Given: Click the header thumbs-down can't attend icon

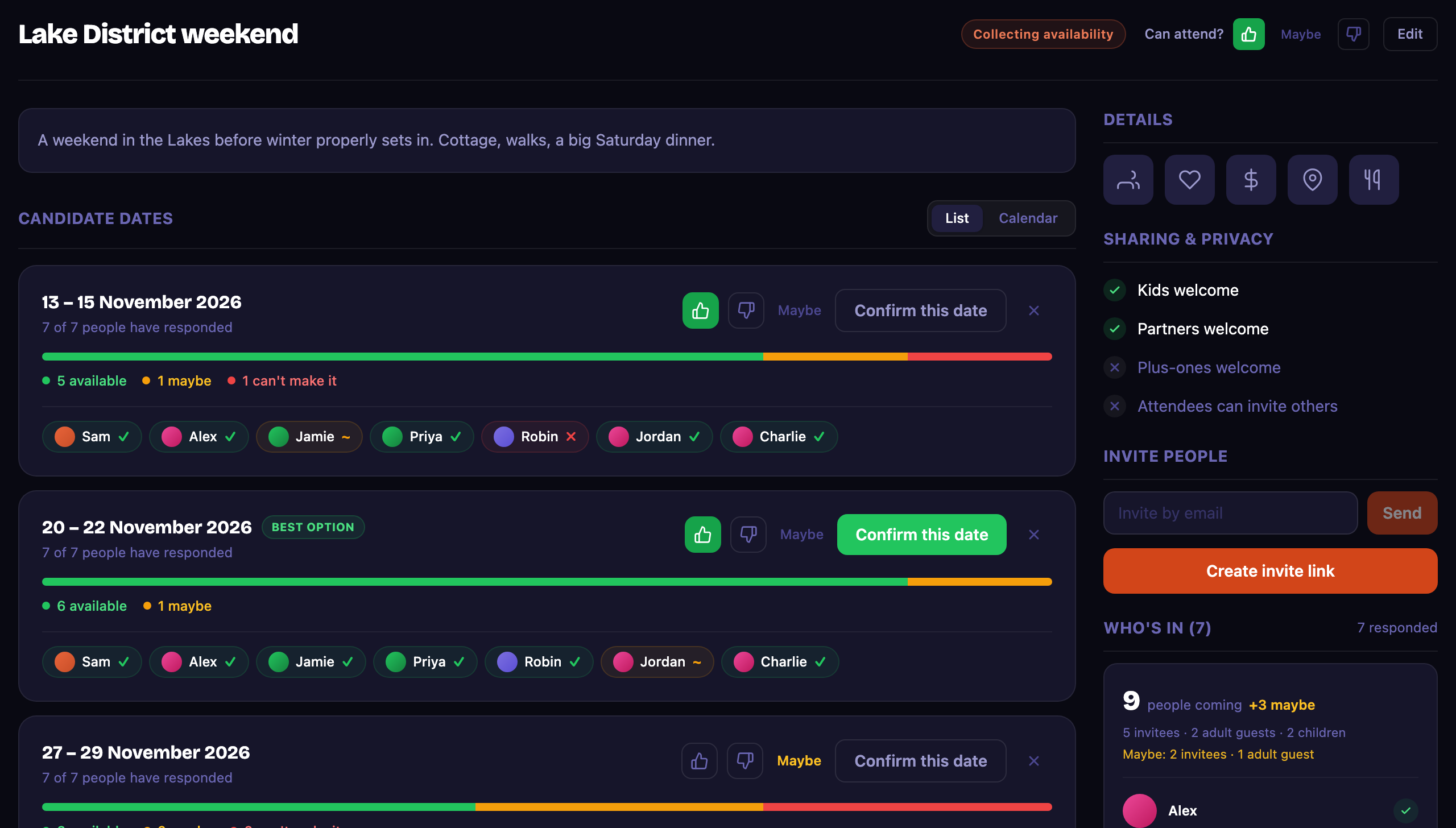Looking at the screenshot, I should click(1353, 34).
